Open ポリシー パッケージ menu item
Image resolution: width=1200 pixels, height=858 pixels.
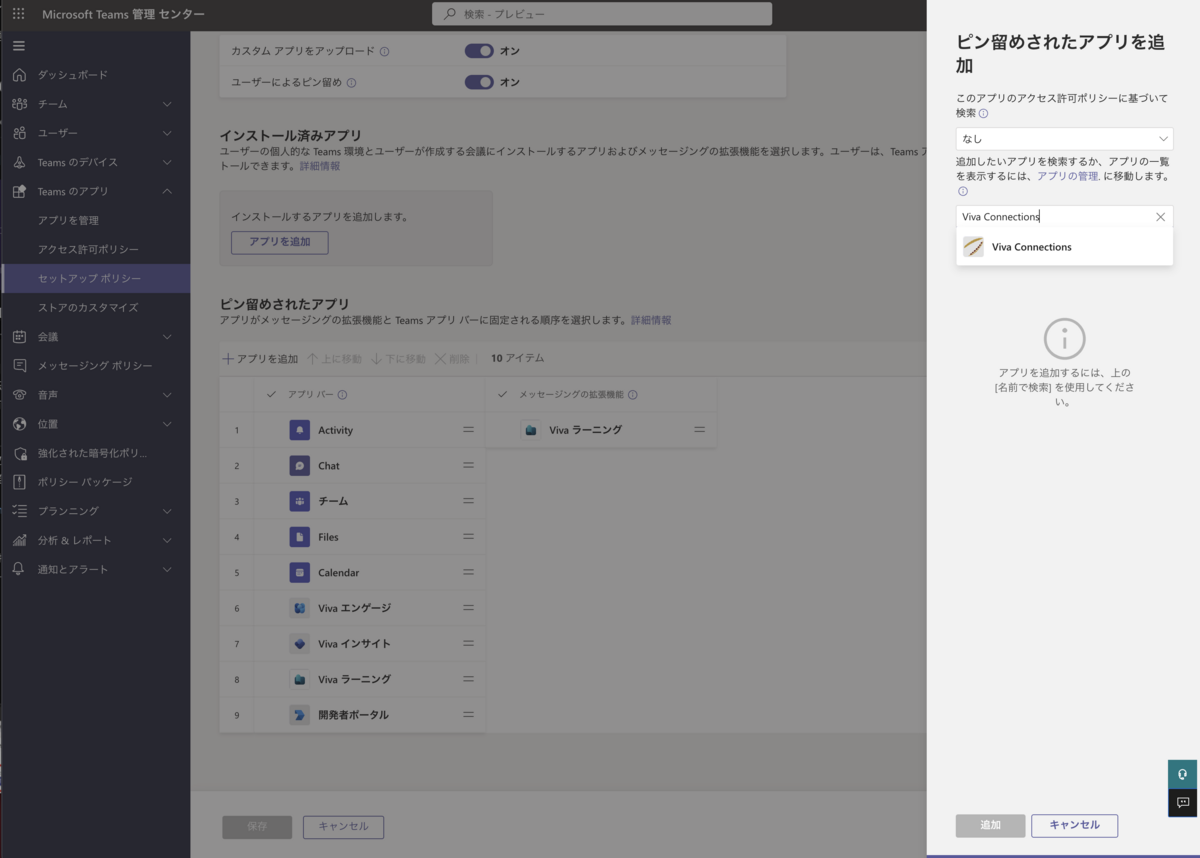click(x=95, y=482)
